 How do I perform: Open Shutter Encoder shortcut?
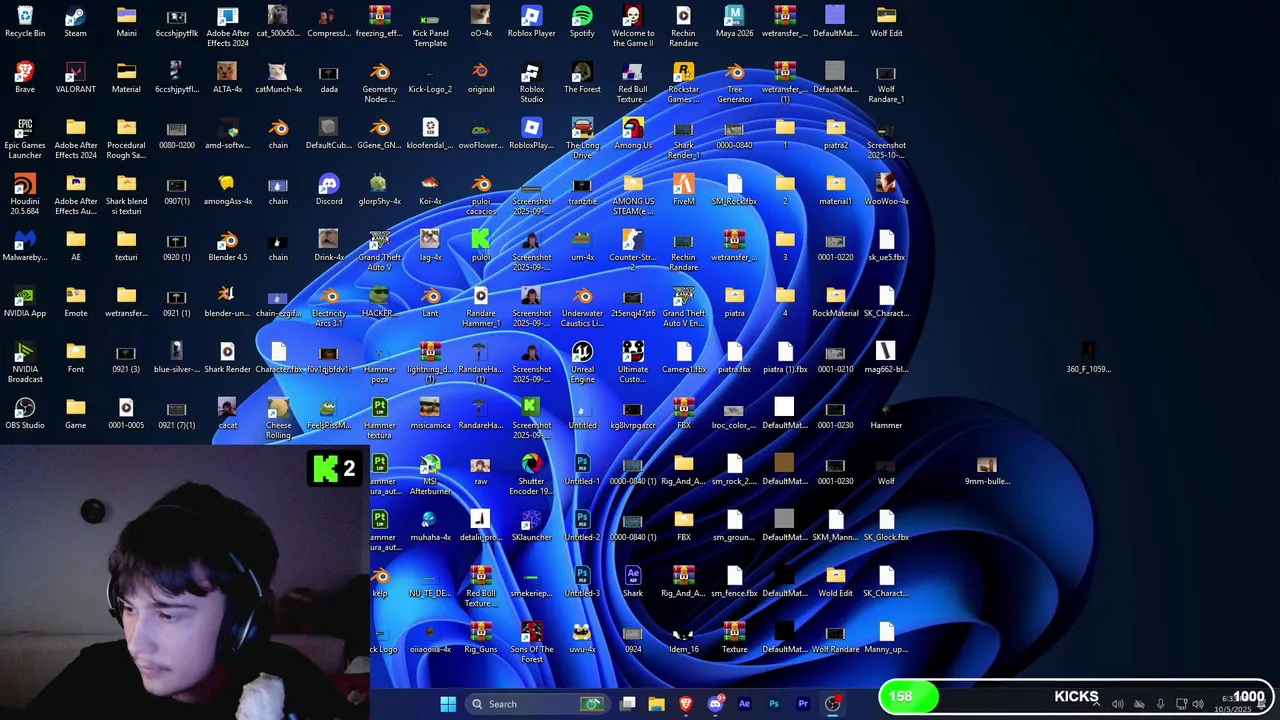532,475
